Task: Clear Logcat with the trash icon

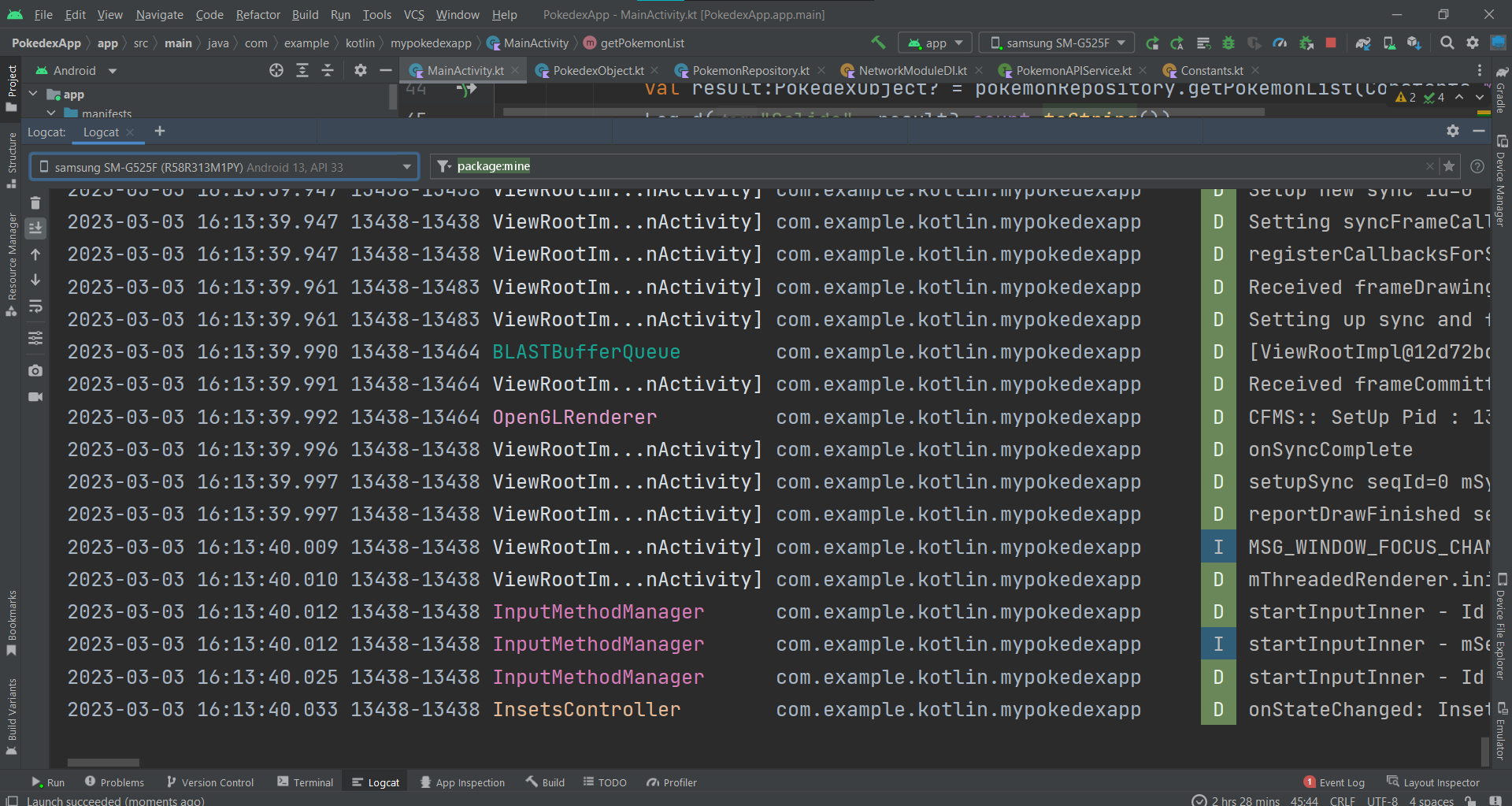Action: pos(35,203)
